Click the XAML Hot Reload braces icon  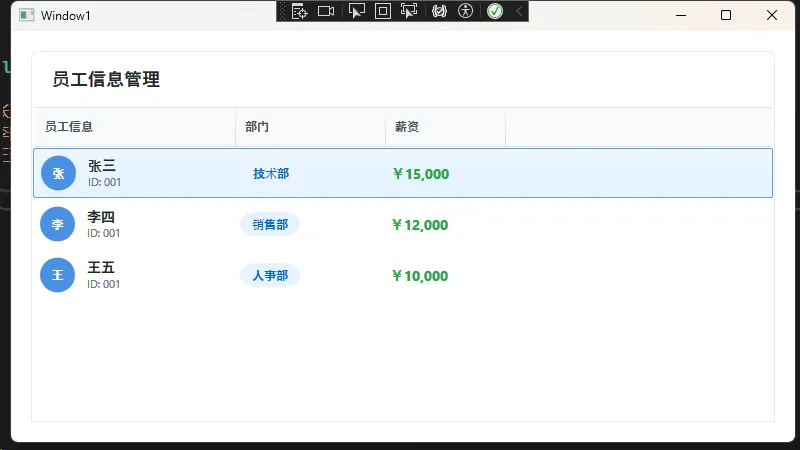439,11
